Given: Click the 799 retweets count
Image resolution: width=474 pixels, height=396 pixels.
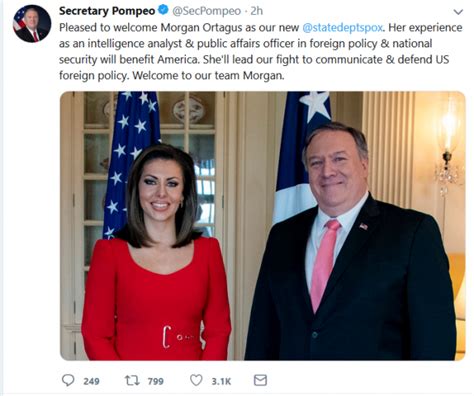Looking at the screenshot, I should tap(155, 381).
